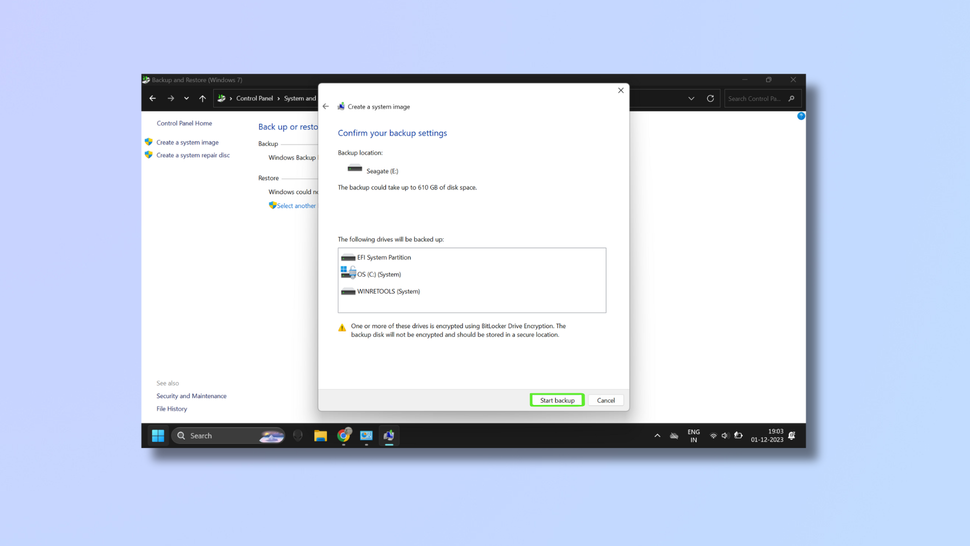
Task: Open the Wi-Fi network tray icon
Action: (x=713, y=436)
